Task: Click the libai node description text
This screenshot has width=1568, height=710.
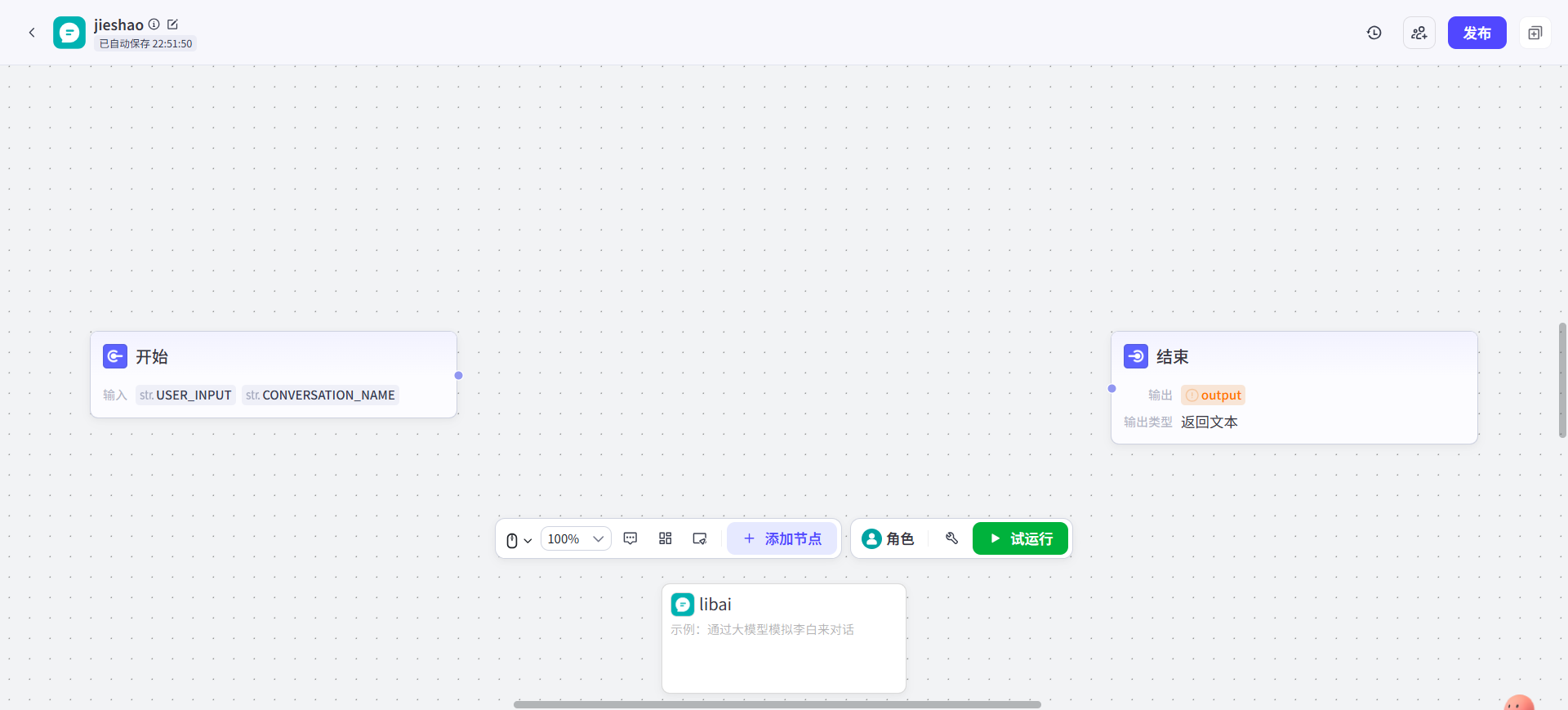Action: (x=763, y=630)
